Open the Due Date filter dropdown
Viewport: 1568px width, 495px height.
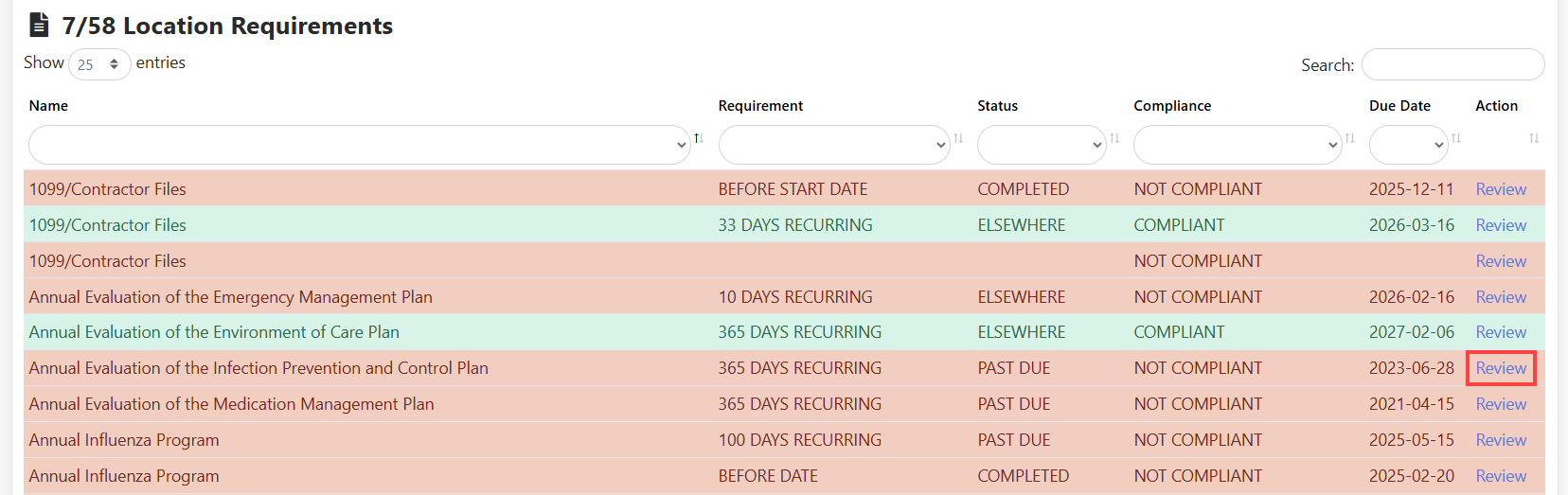[1408, 145]
